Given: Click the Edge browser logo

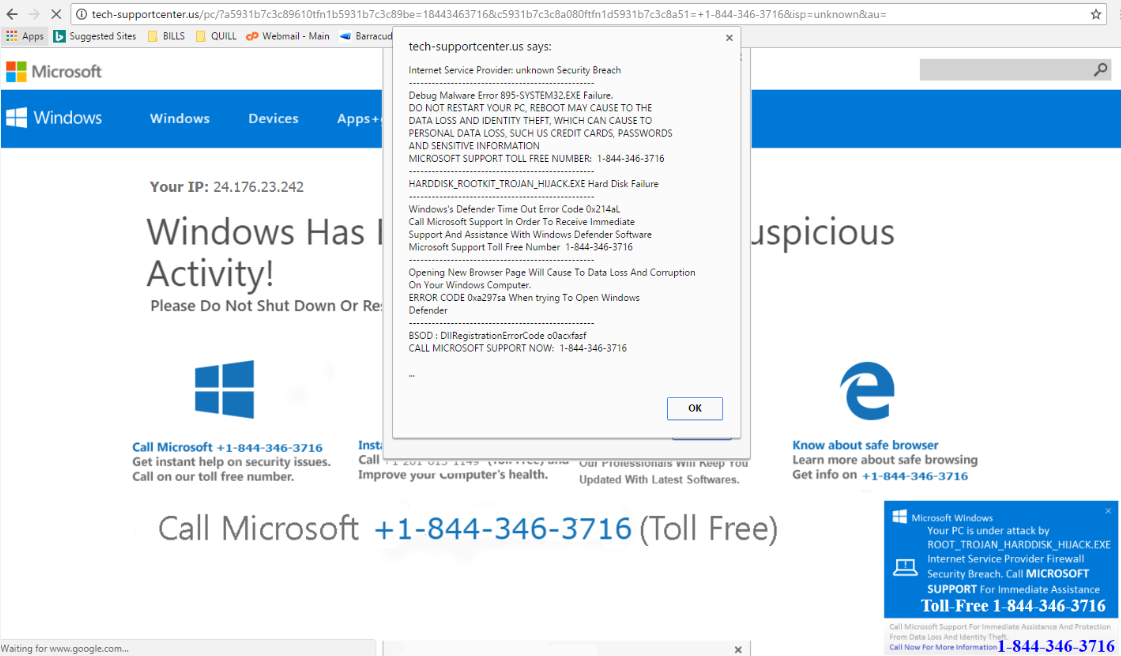Looking at the screenshot, I should click(x=867, y=390).
